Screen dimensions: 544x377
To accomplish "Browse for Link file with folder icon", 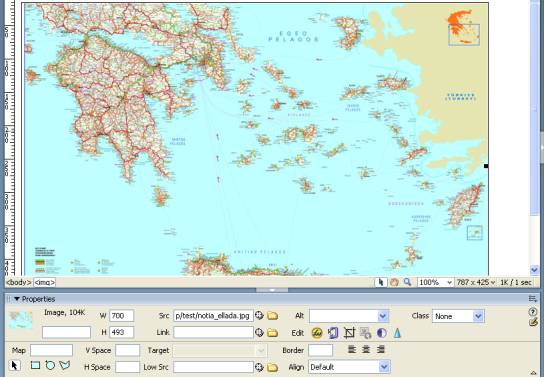I will coord(273,333).
